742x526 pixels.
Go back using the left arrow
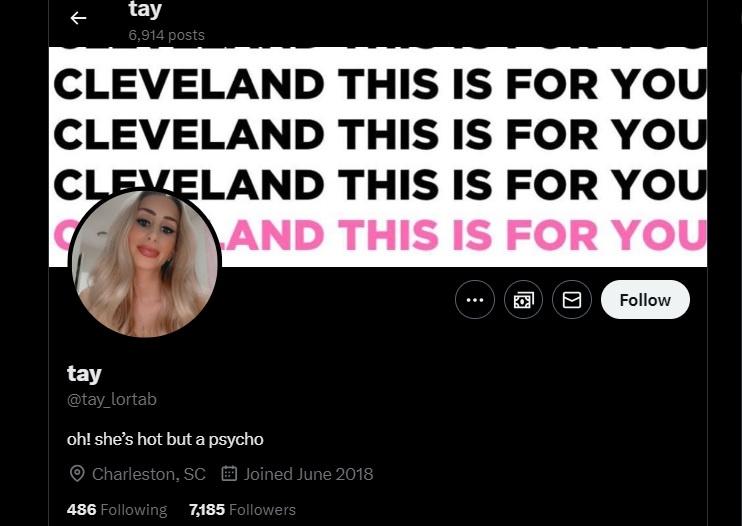[x=78, y=18]
